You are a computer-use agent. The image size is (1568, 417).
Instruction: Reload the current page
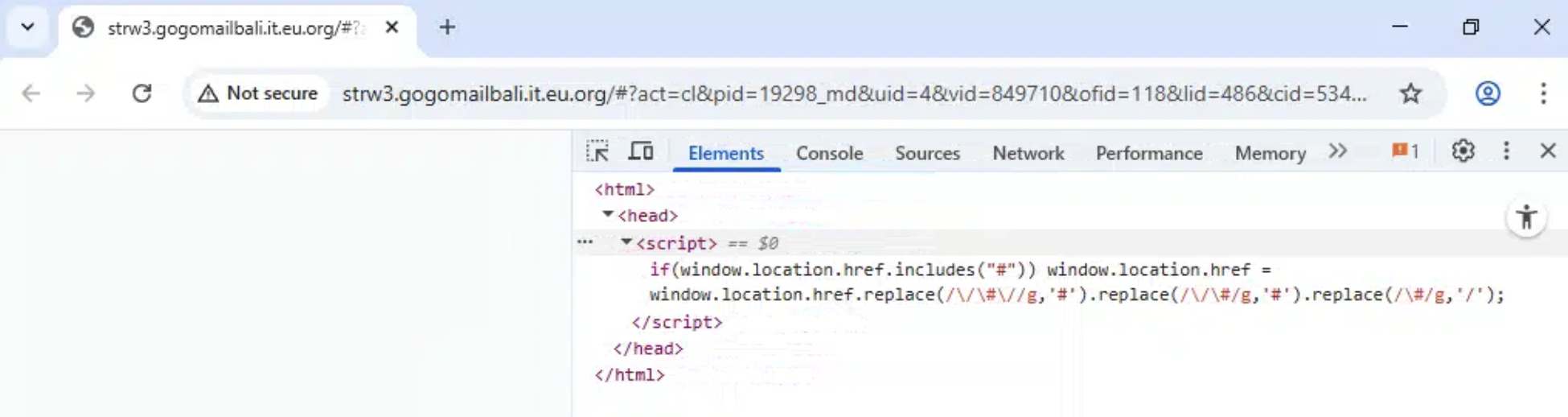tap(142, 93)
